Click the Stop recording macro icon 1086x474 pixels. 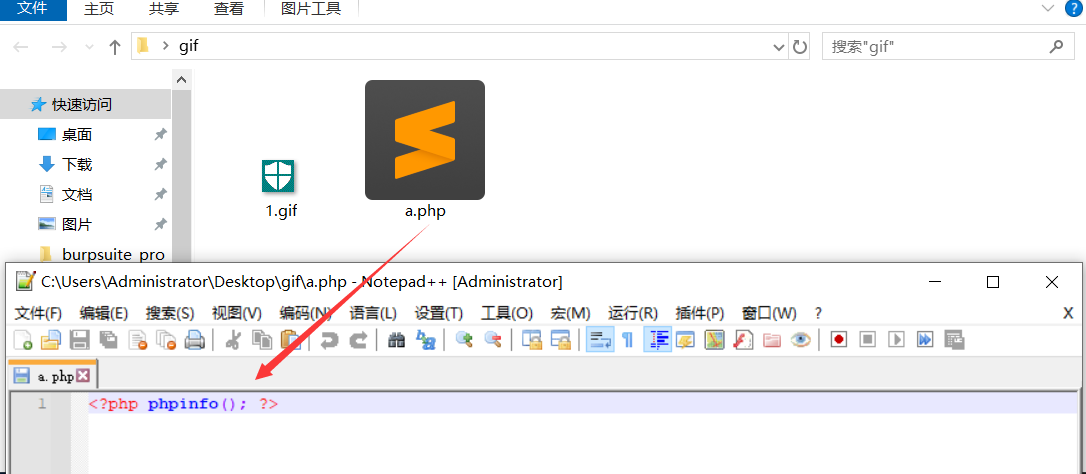(x=868, y=340)
